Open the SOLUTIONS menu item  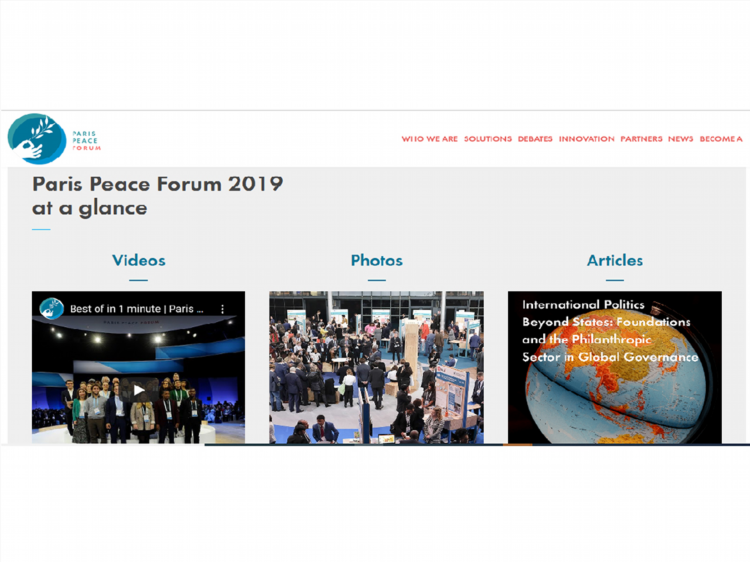(488, 139)
